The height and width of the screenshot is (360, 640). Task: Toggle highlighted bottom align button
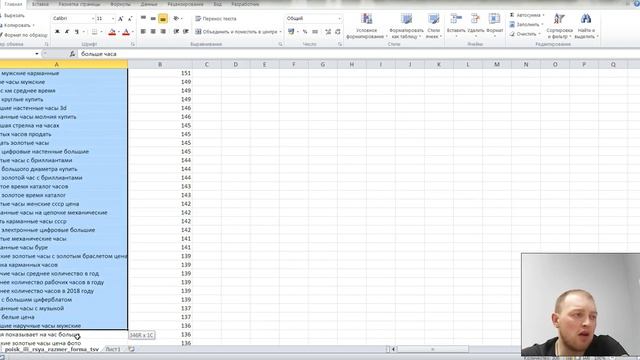(x=163, y=18)
